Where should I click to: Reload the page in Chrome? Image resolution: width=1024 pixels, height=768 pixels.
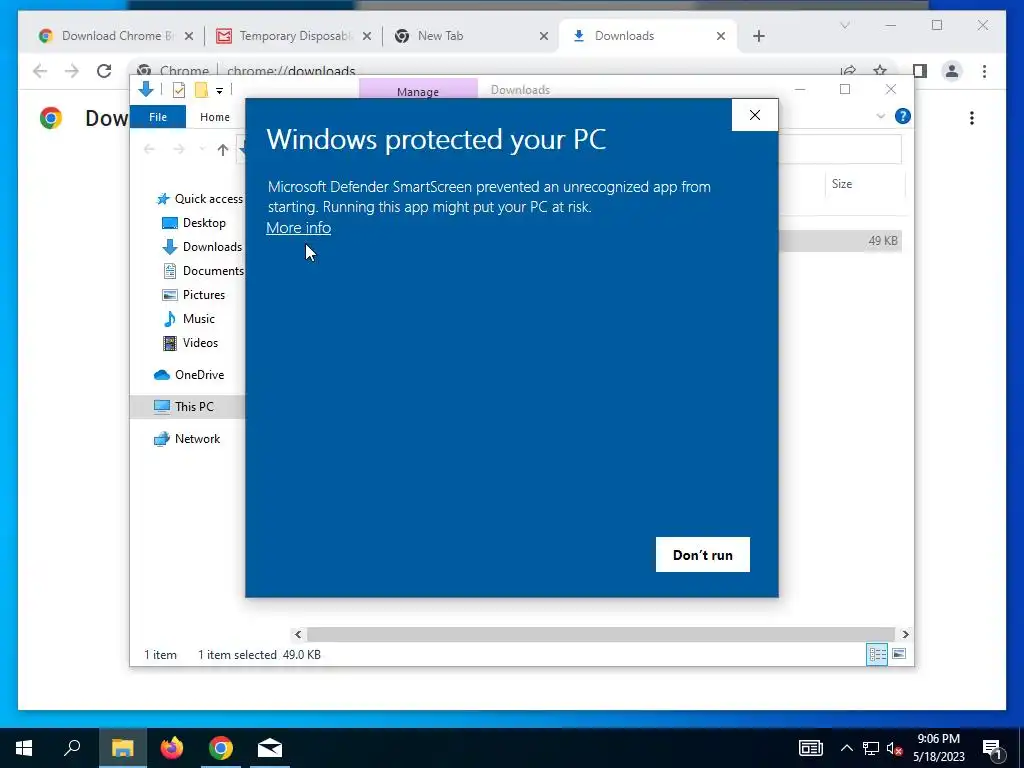click(x=104, y=71)
